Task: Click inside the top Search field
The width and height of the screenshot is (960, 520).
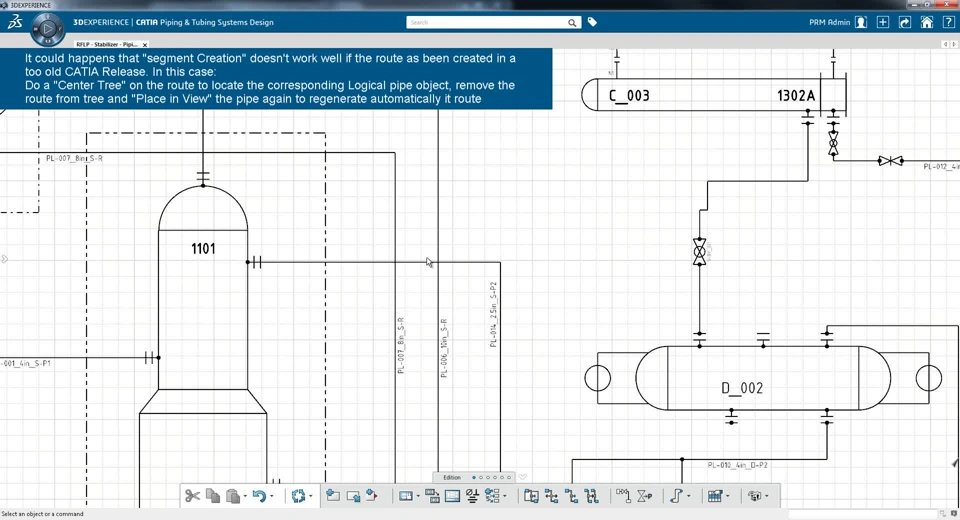Action: point(487,23)
